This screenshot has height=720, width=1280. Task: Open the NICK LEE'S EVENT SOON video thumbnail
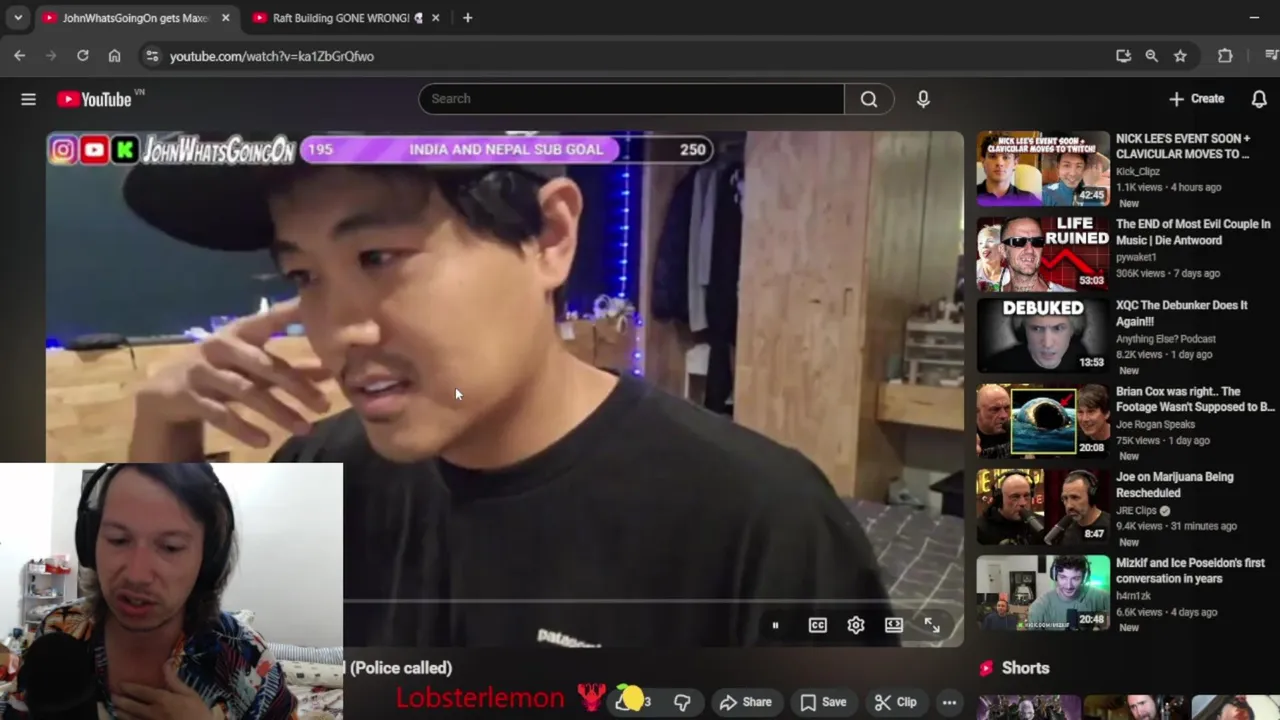click(1043, 168)
